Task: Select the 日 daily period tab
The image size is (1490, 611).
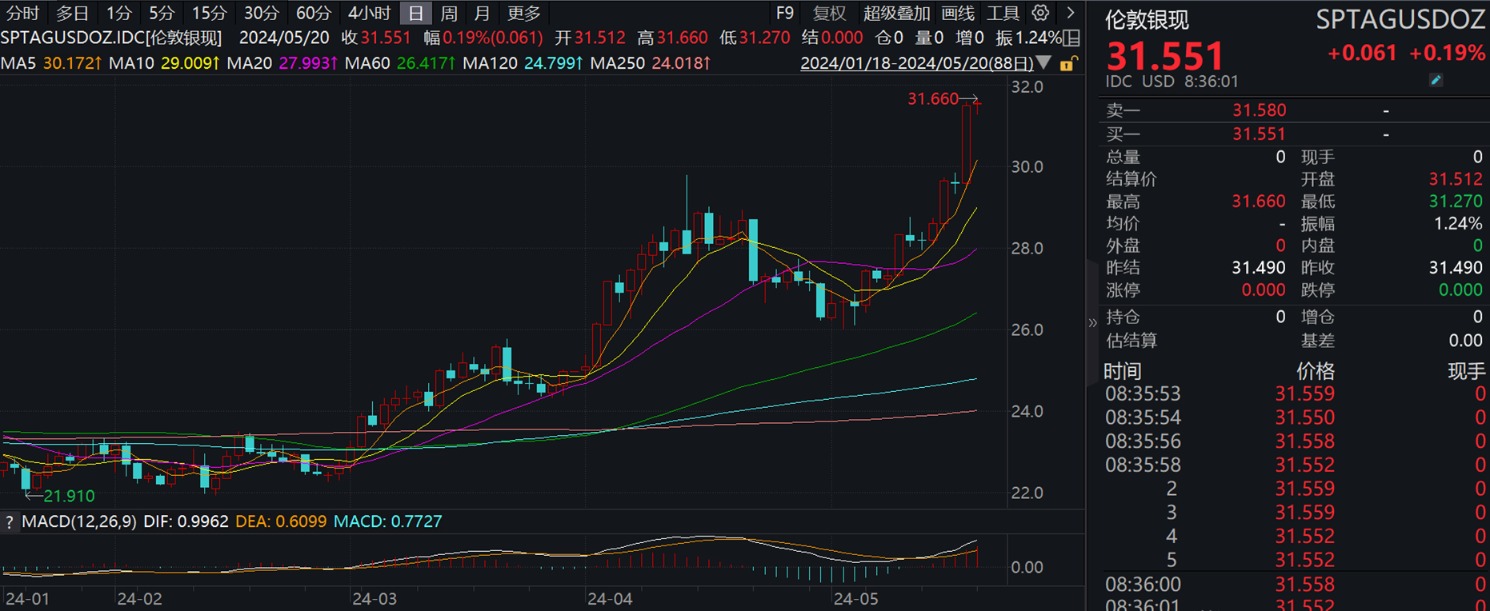Action: (x=416, y=13)
